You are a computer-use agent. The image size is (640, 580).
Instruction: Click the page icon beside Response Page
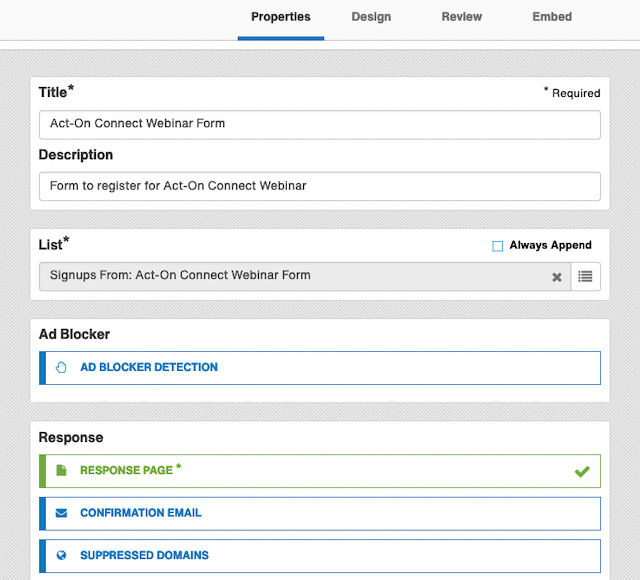click(x=61, y=470)
